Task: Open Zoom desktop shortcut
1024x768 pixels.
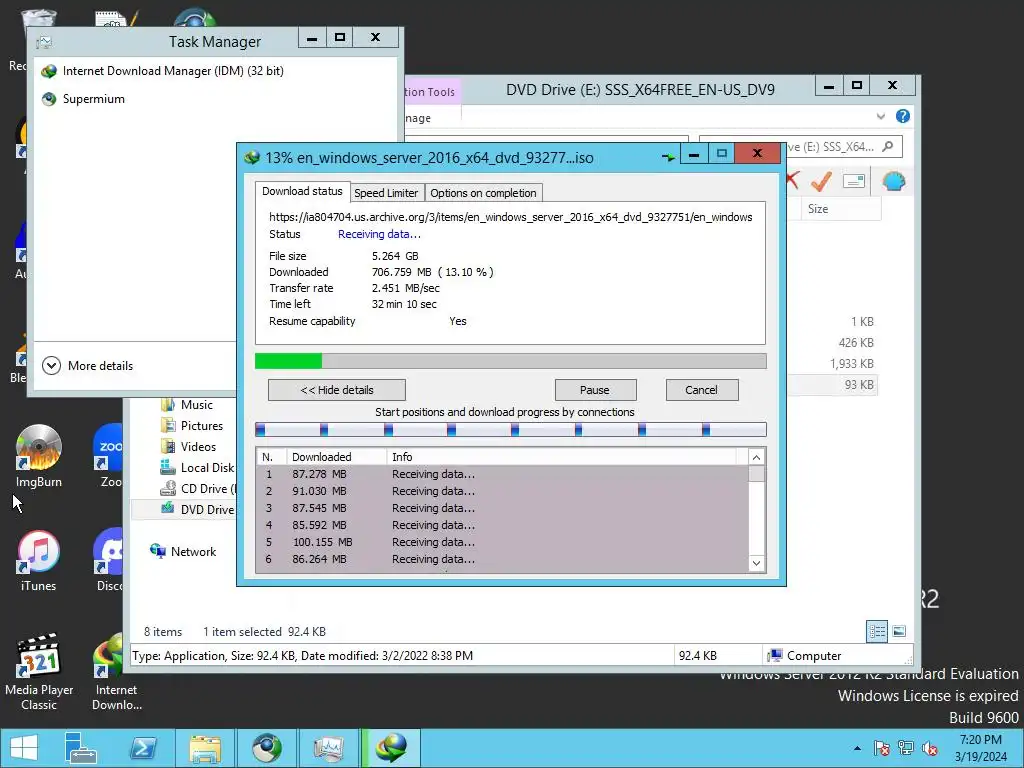Action: click(x=110, y=456)
